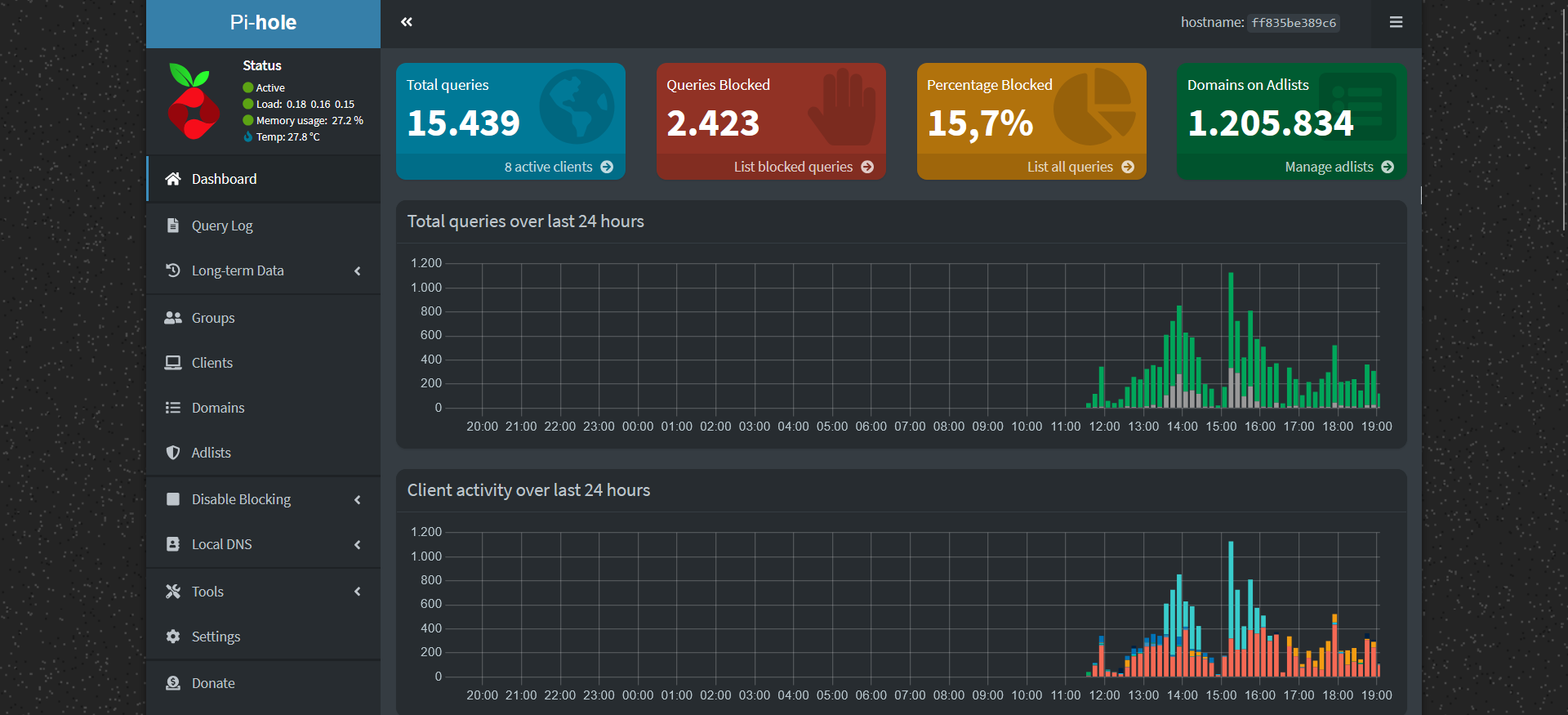Click the pie chart icon in Percentage Blocked card

tap(1095, 107)
